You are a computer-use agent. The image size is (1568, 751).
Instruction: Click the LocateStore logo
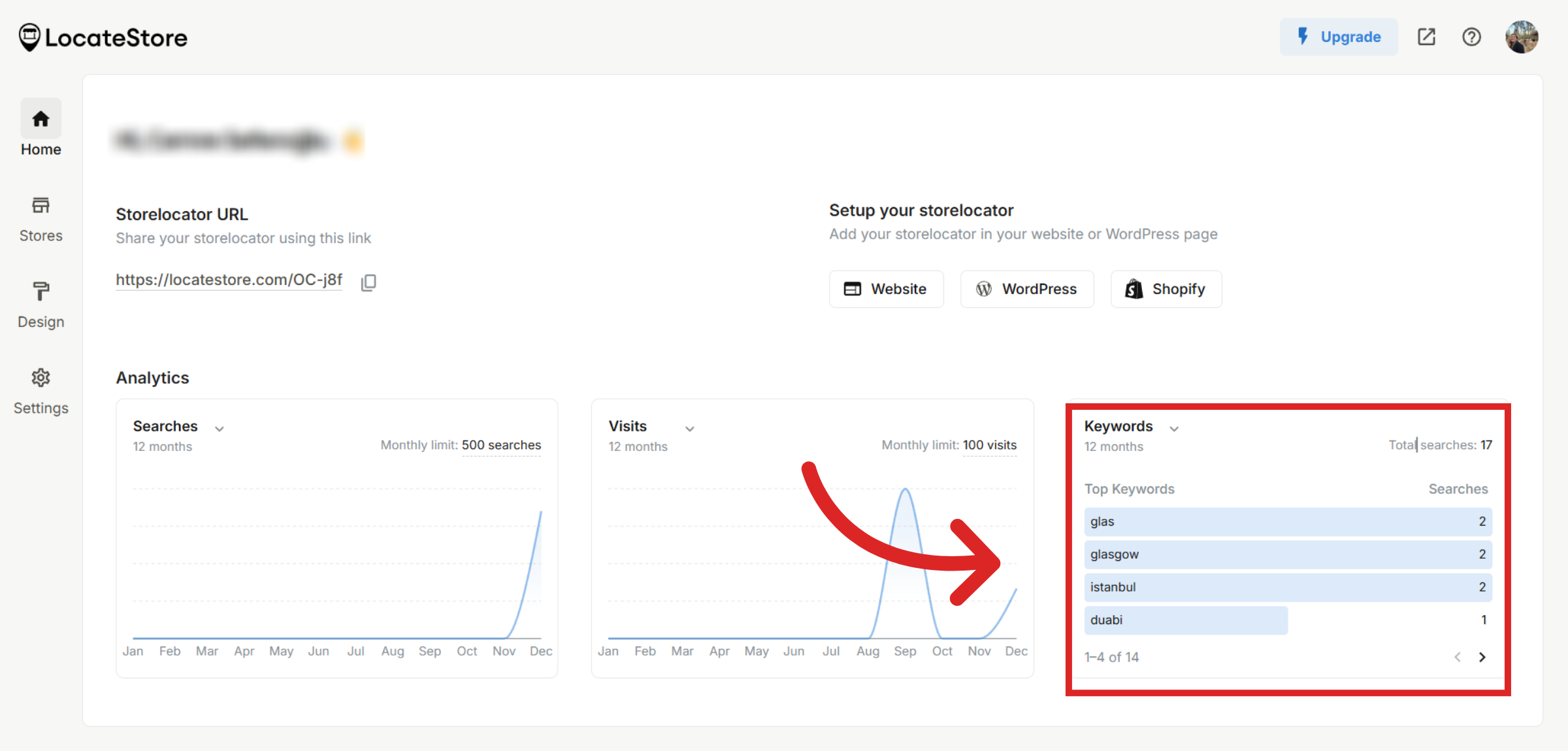(x=103, y=37)
